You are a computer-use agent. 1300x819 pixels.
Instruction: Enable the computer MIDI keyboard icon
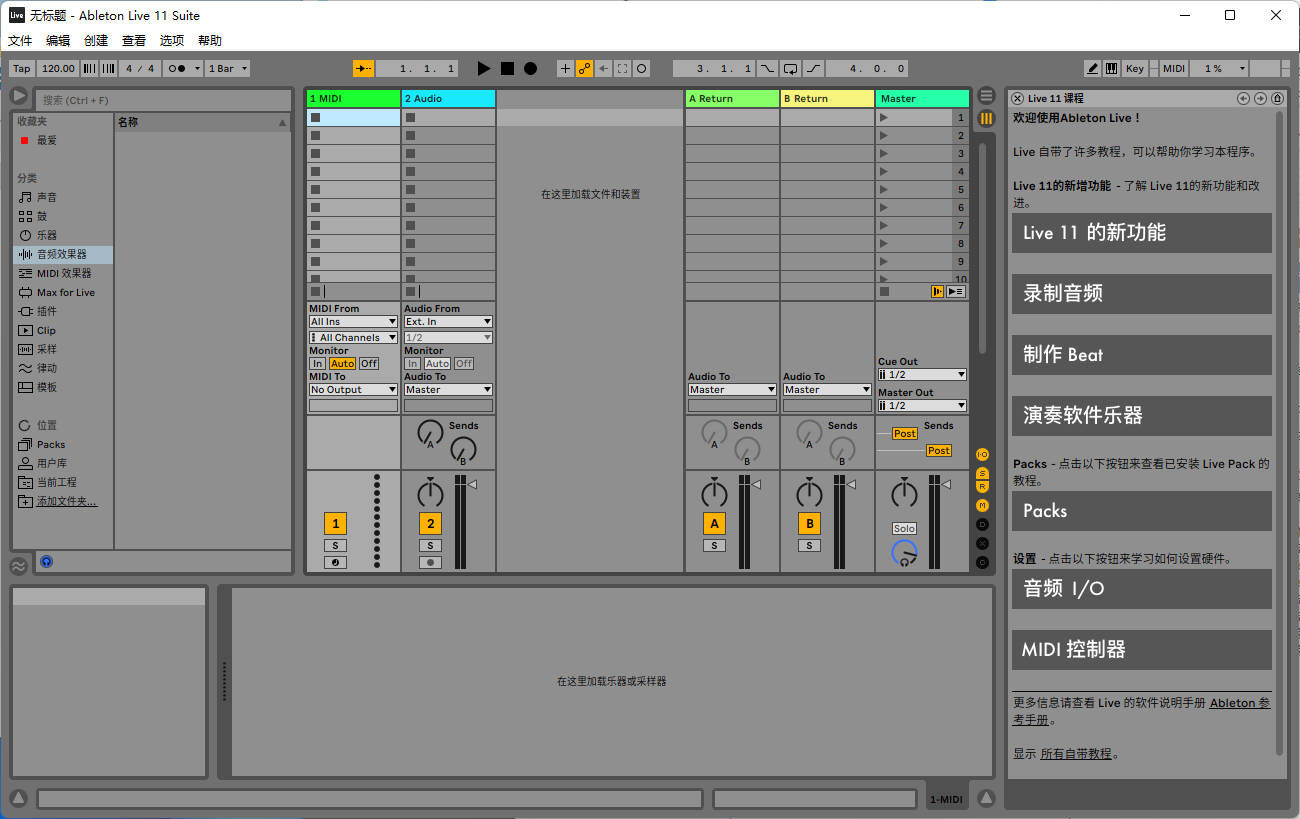click(x=1112, y=68)
